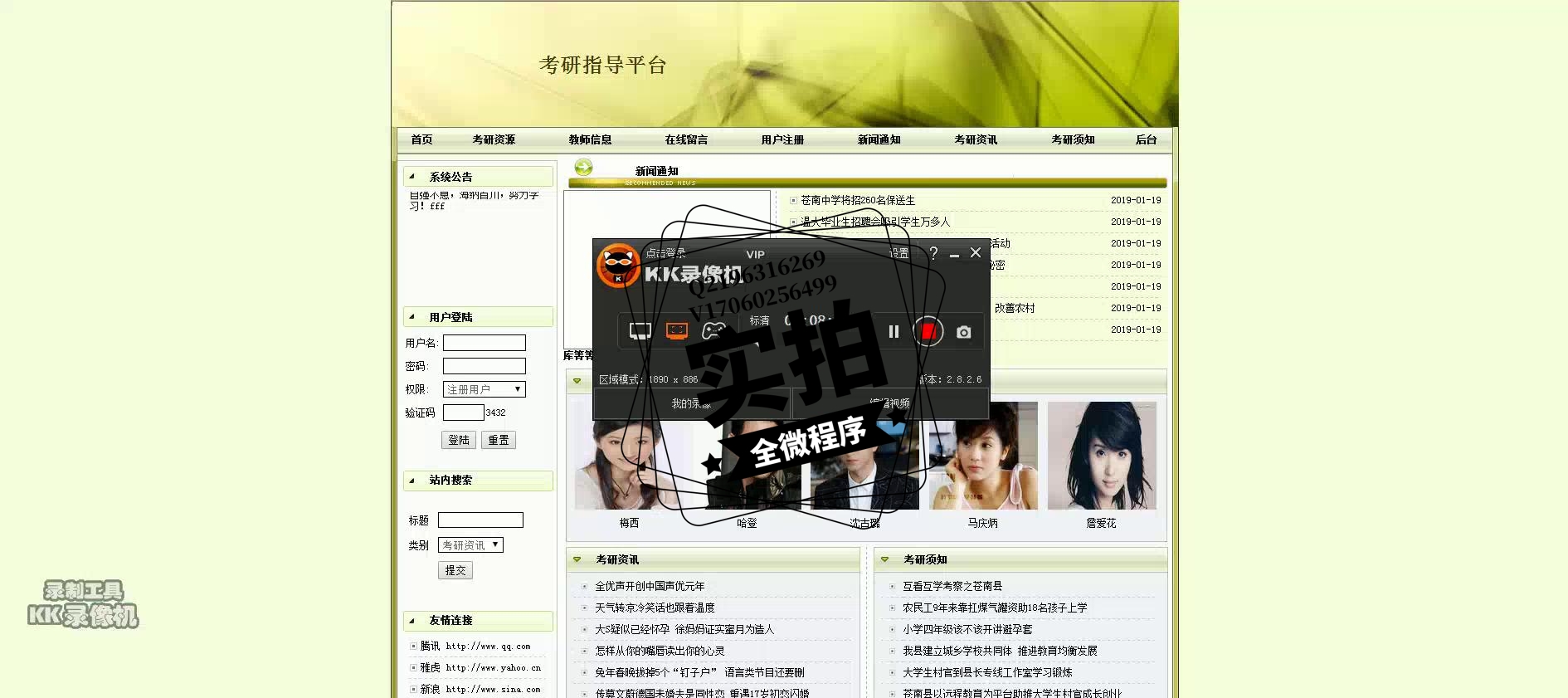1568x698 pixels.
Task: Open article 大学生村官到县长专线工作室学习锻炼
Action: coord(987,672)
